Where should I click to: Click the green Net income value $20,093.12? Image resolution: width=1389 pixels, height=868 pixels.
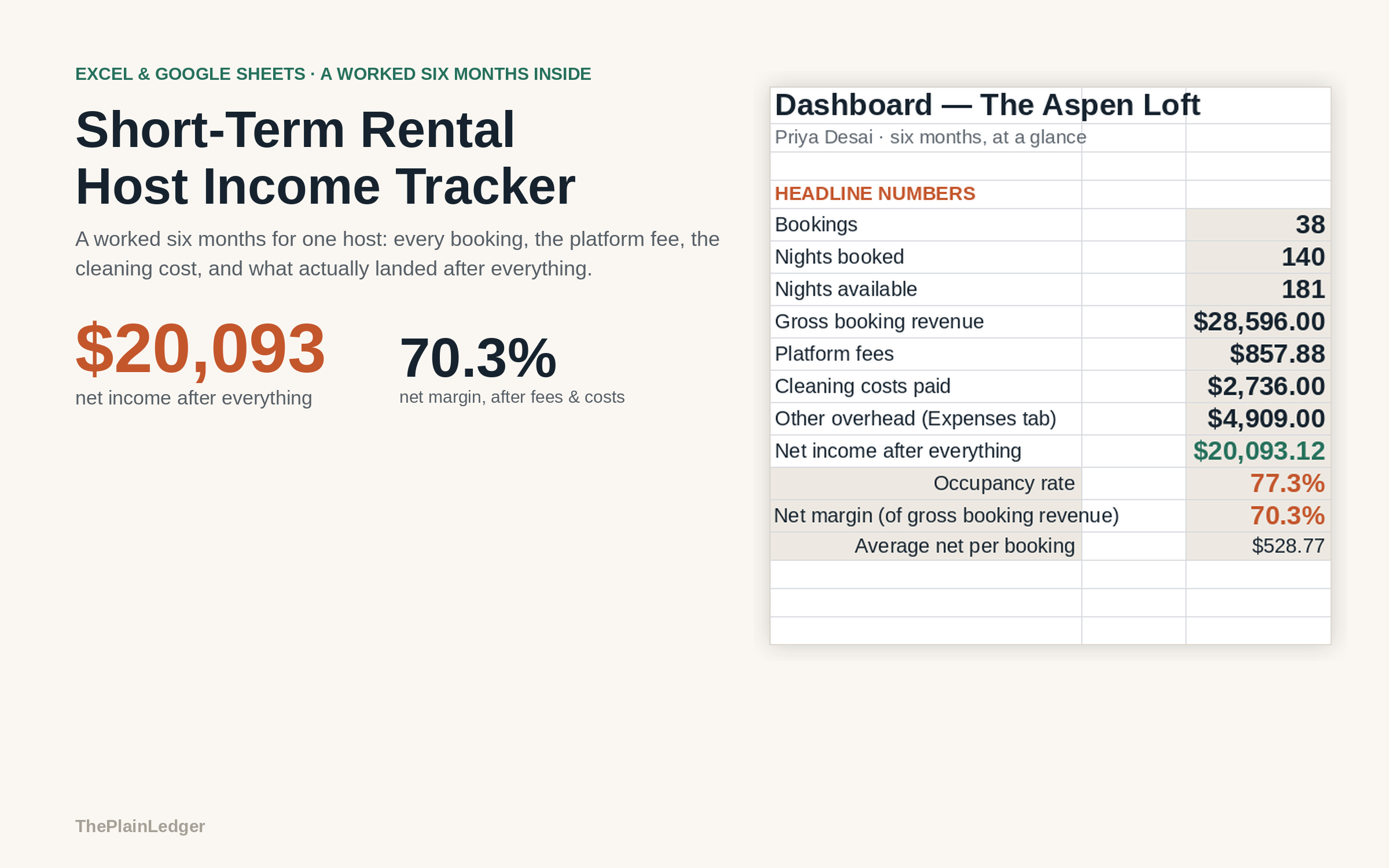(x=1258, y=451)
